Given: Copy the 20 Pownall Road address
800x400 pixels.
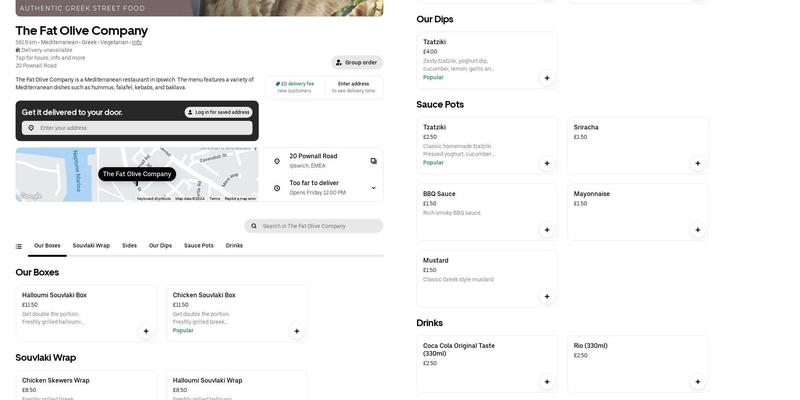Looking at the screenshot, I should 373,161.
